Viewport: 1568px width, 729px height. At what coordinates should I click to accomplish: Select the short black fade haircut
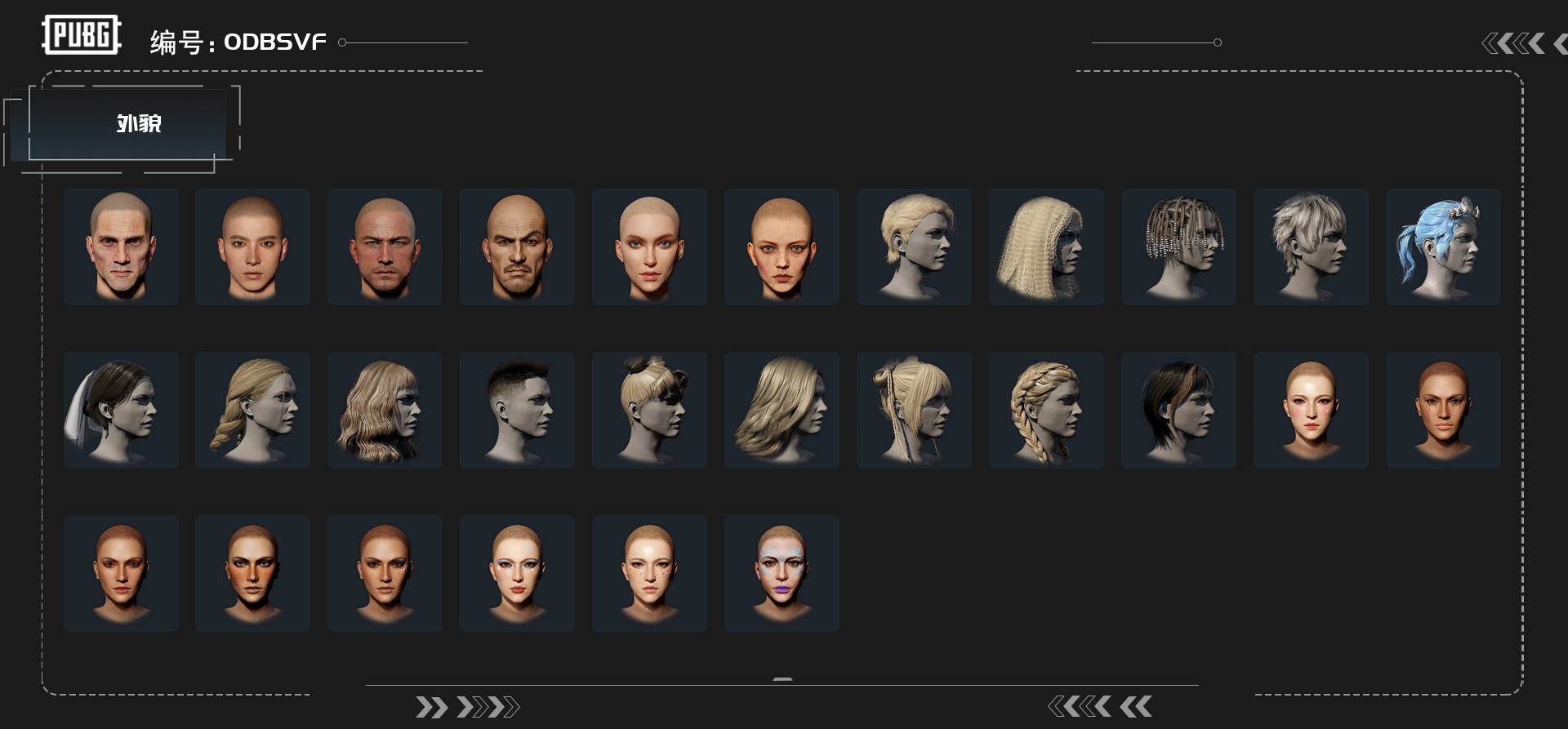[518, 410]
